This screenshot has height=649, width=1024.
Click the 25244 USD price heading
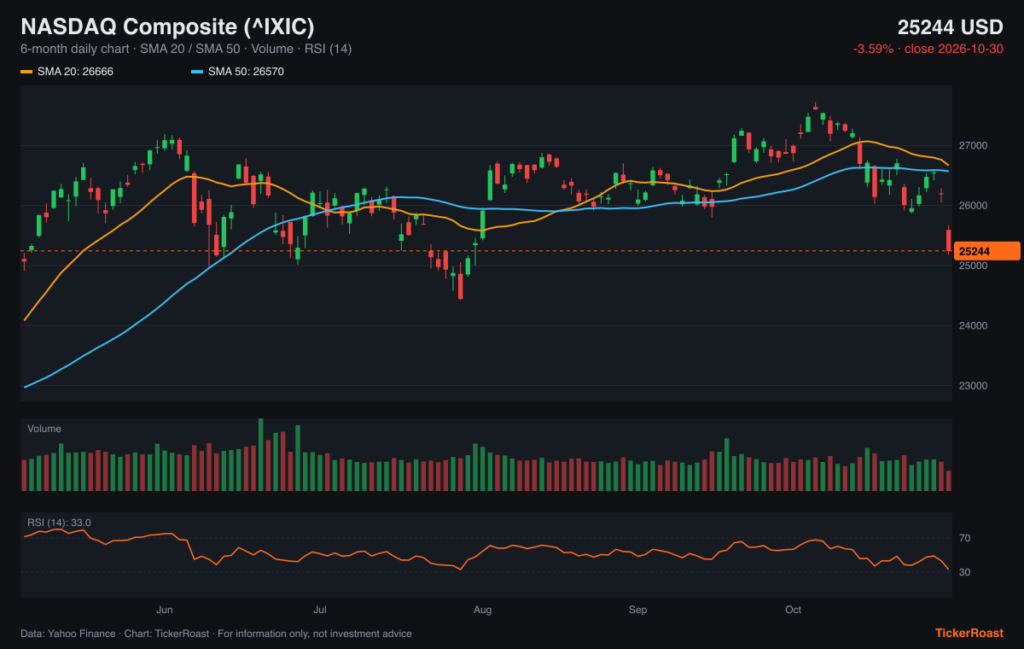pos(950,27)
